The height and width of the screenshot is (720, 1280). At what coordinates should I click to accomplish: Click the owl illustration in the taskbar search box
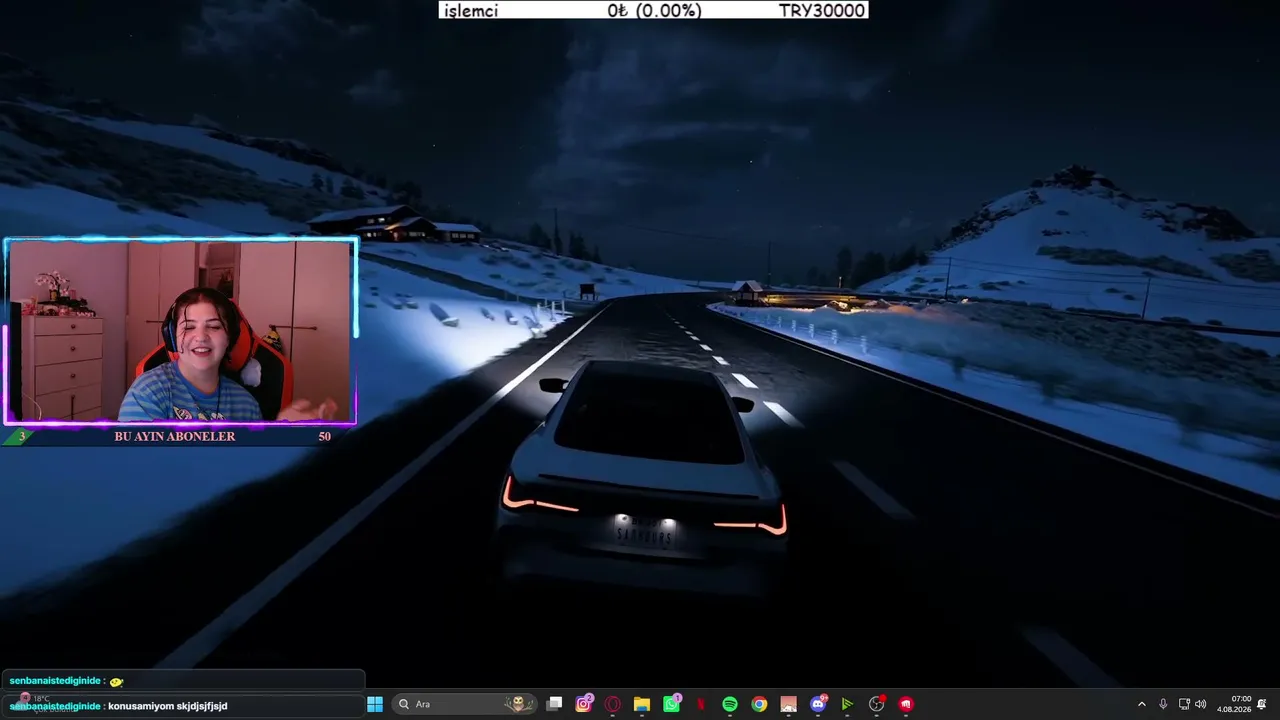(519, 704)
